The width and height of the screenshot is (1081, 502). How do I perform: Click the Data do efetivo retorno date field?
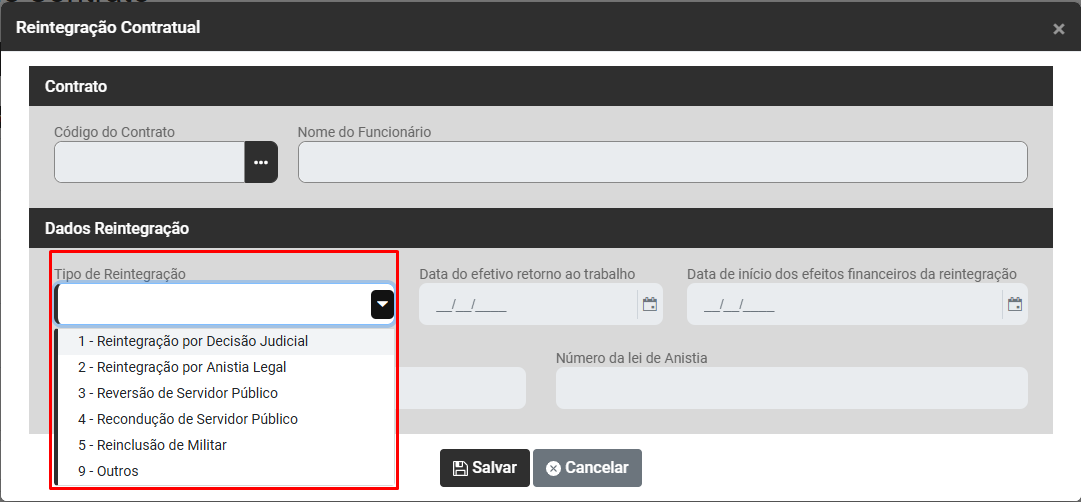(528, 304)
